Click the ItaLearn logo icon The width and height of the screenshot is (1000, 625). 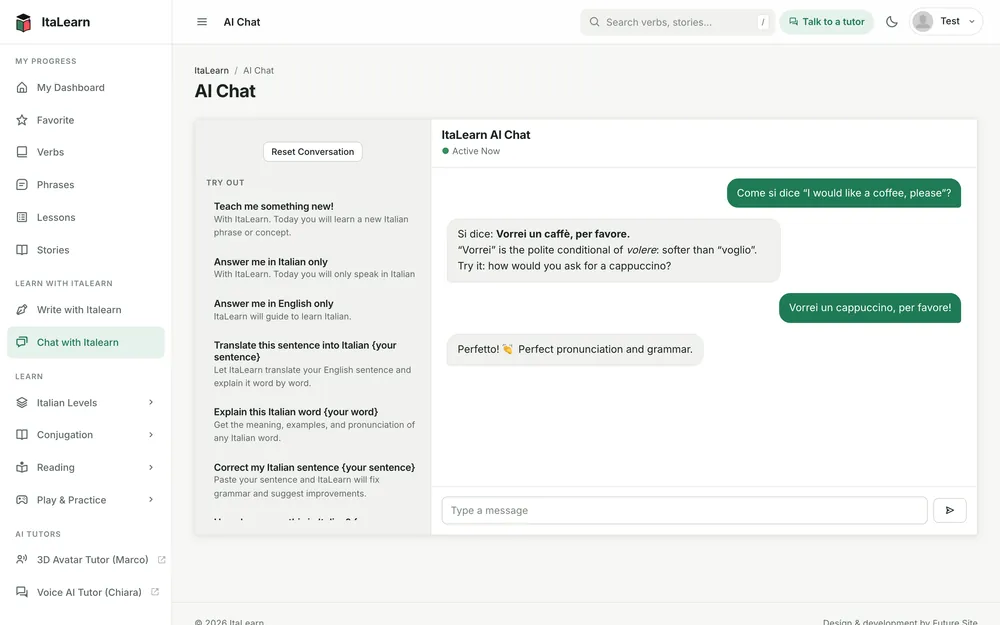(24, 22)
